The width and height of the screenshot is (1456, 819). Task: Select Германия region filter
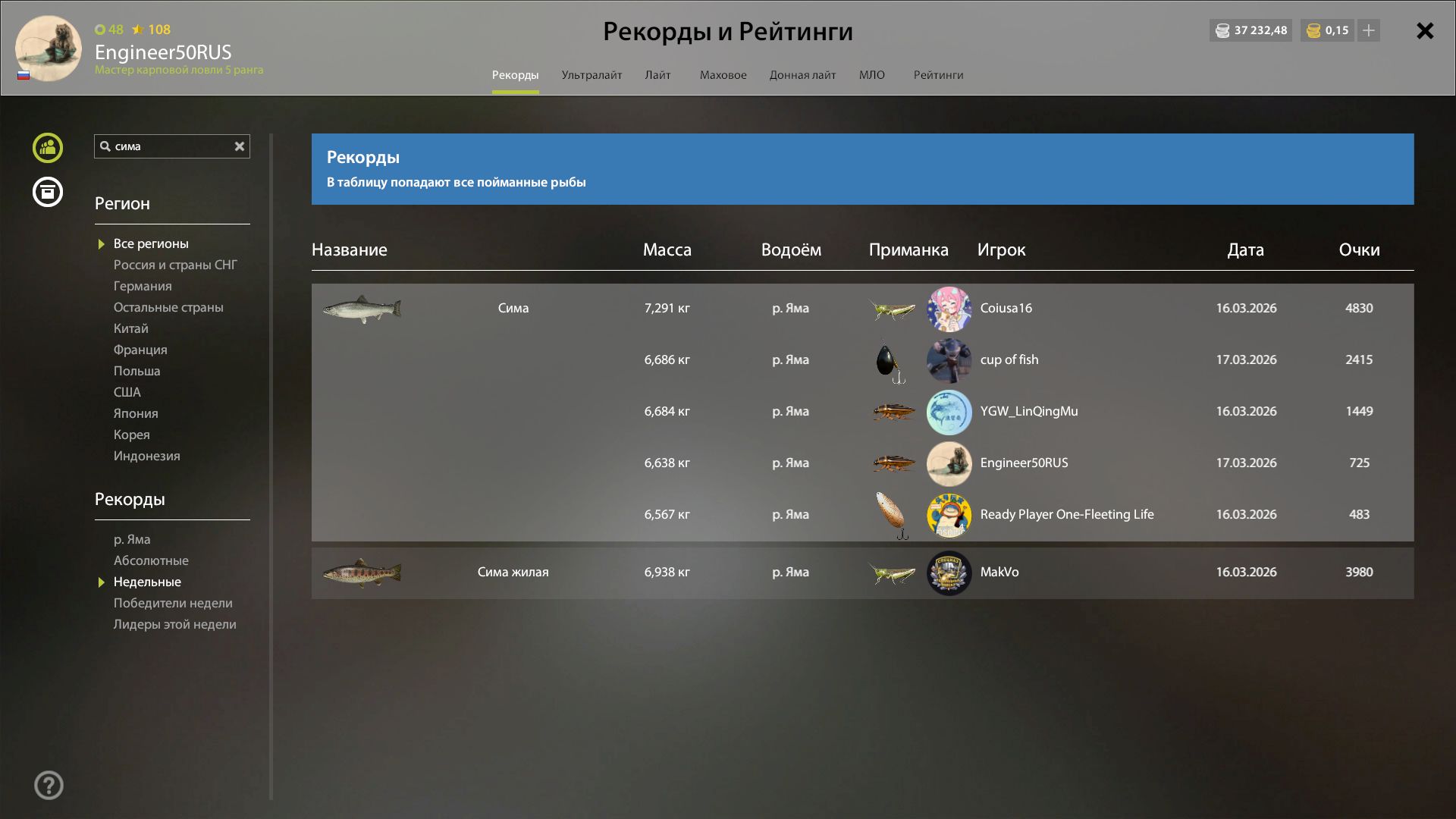pos(143,286)
